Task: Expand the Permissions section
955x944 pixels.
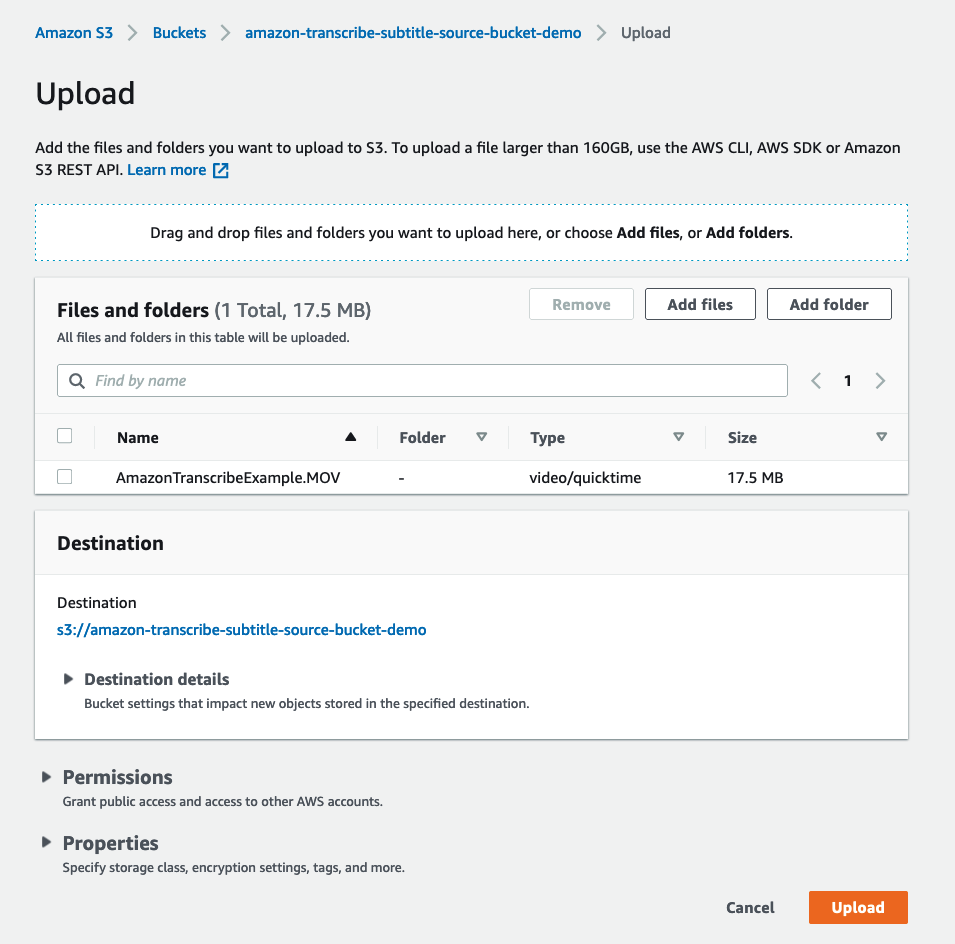Action: click(46, 777)
